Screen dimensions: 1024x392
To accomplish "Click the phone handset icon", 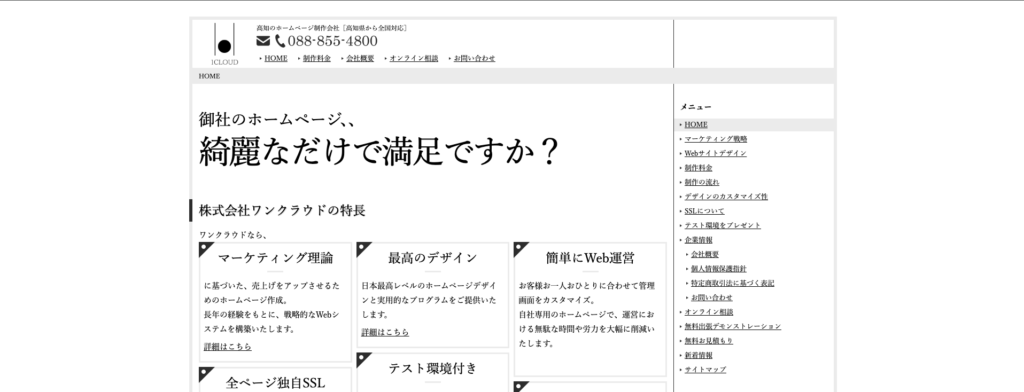I will point(280,41).
